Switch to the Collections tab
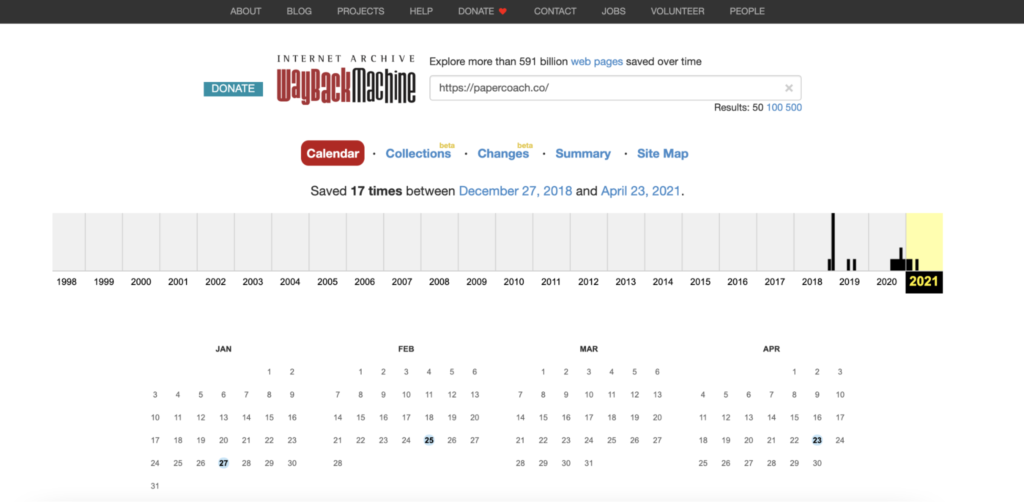 (x=418, y=153)
